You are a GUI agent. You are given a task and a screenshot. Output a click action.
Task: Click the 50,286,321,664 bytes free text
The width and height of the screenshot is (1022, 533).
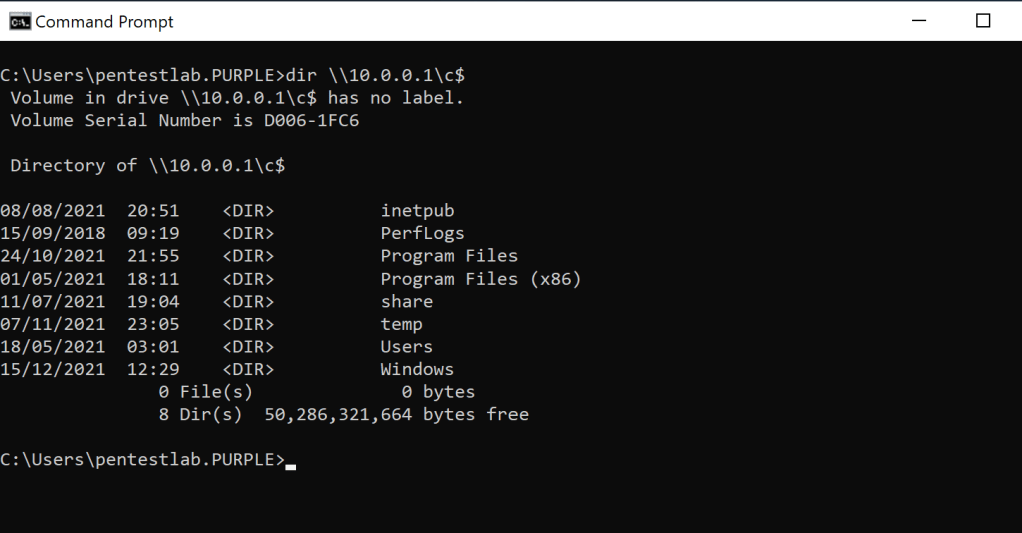click(396, 414)
